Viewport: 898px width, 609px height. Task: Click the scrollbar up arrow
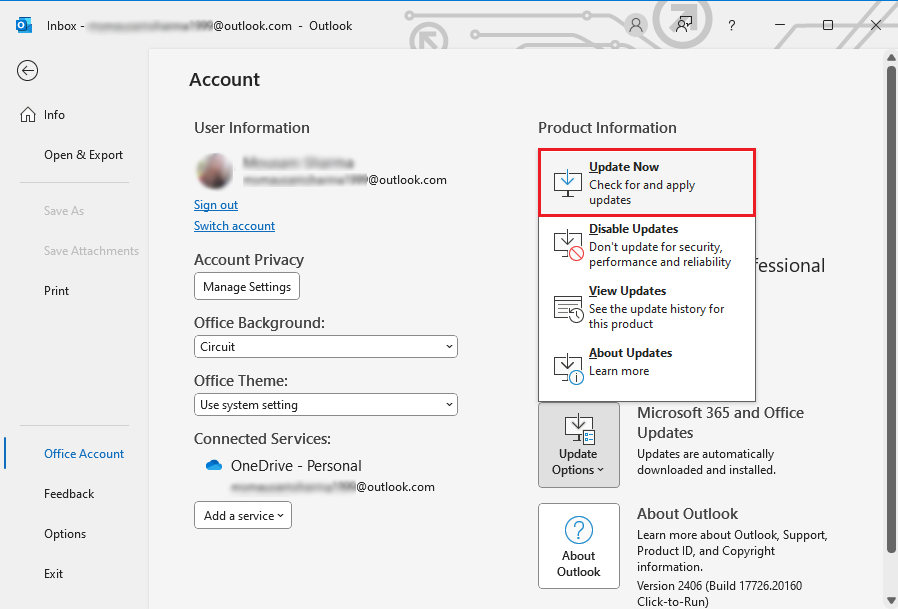pos(891,57)
